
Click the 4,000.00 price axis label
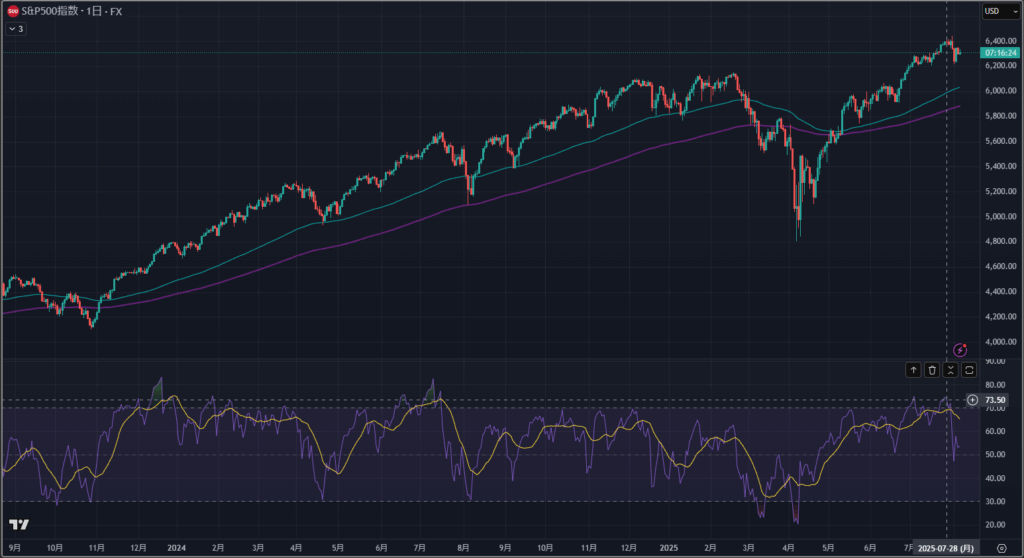tap(1000, 342)
